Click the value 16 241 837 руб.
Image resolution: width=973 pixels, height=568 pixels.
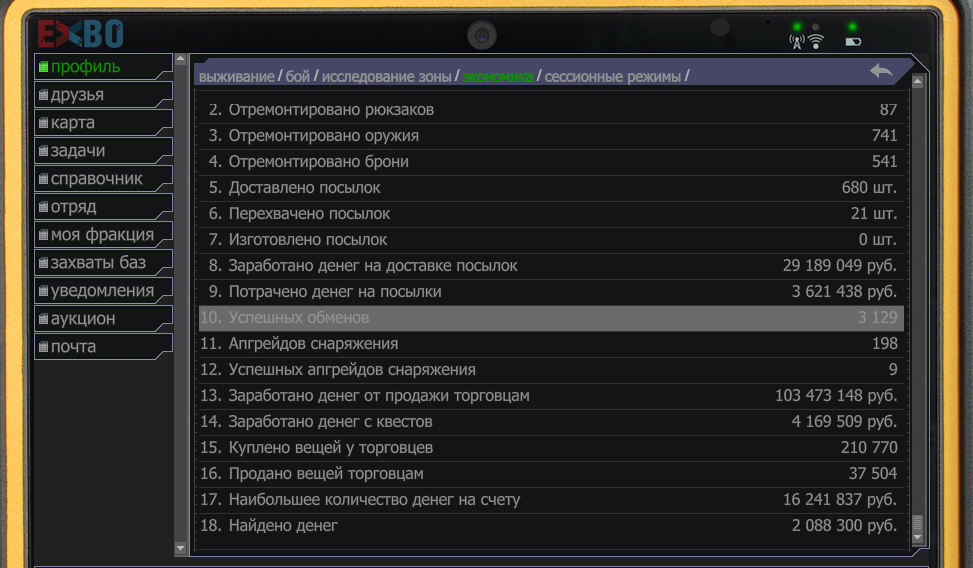click(x=840, y=500)
